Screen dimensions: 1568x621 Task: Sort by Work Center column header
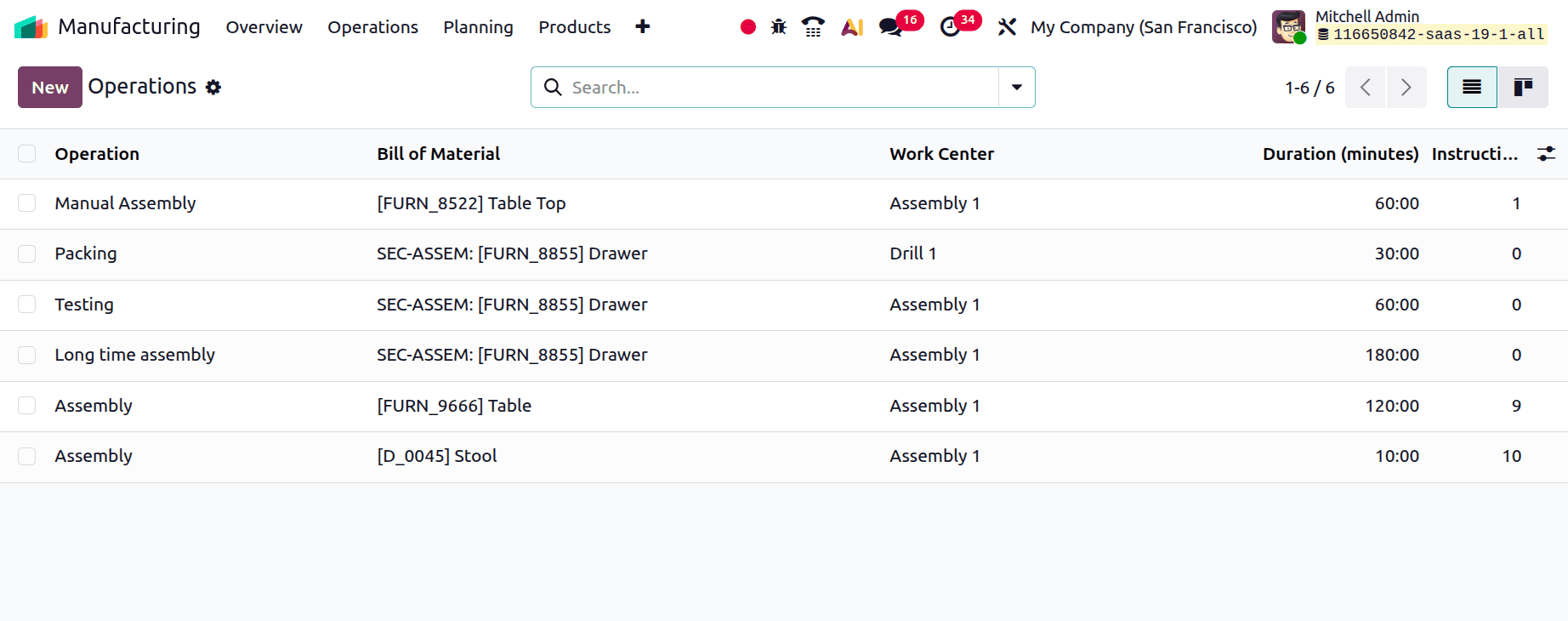(941, 154)
